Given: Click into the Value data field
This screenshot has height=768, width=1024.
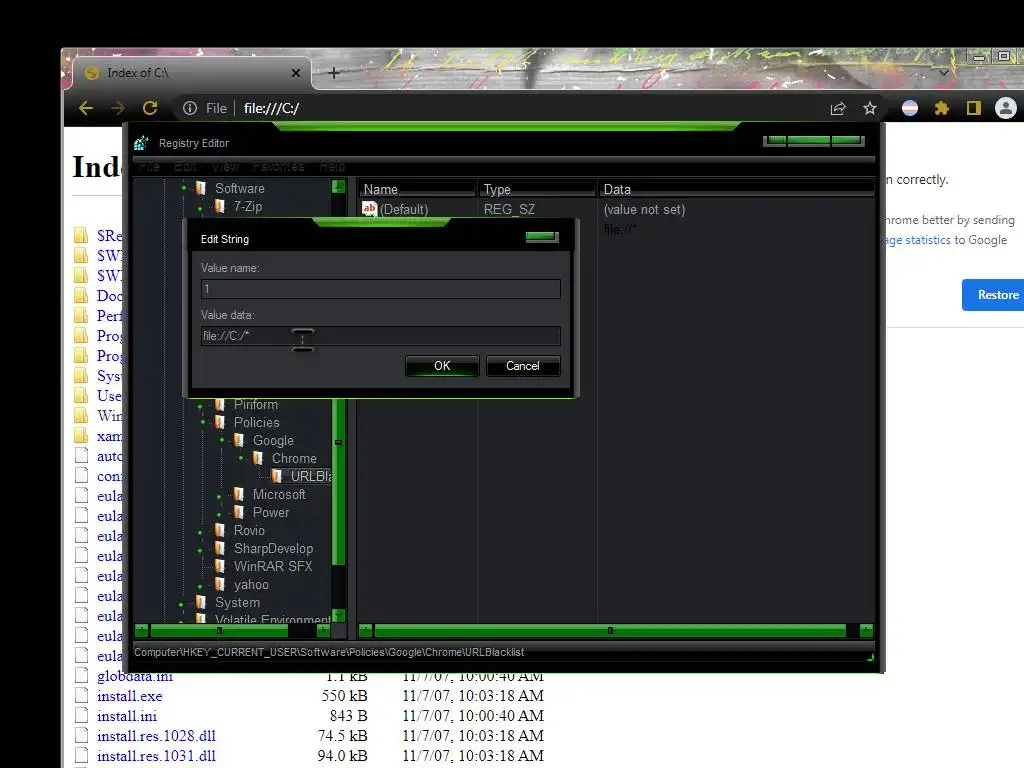Looking at the screenshot, I should [381, 336].
